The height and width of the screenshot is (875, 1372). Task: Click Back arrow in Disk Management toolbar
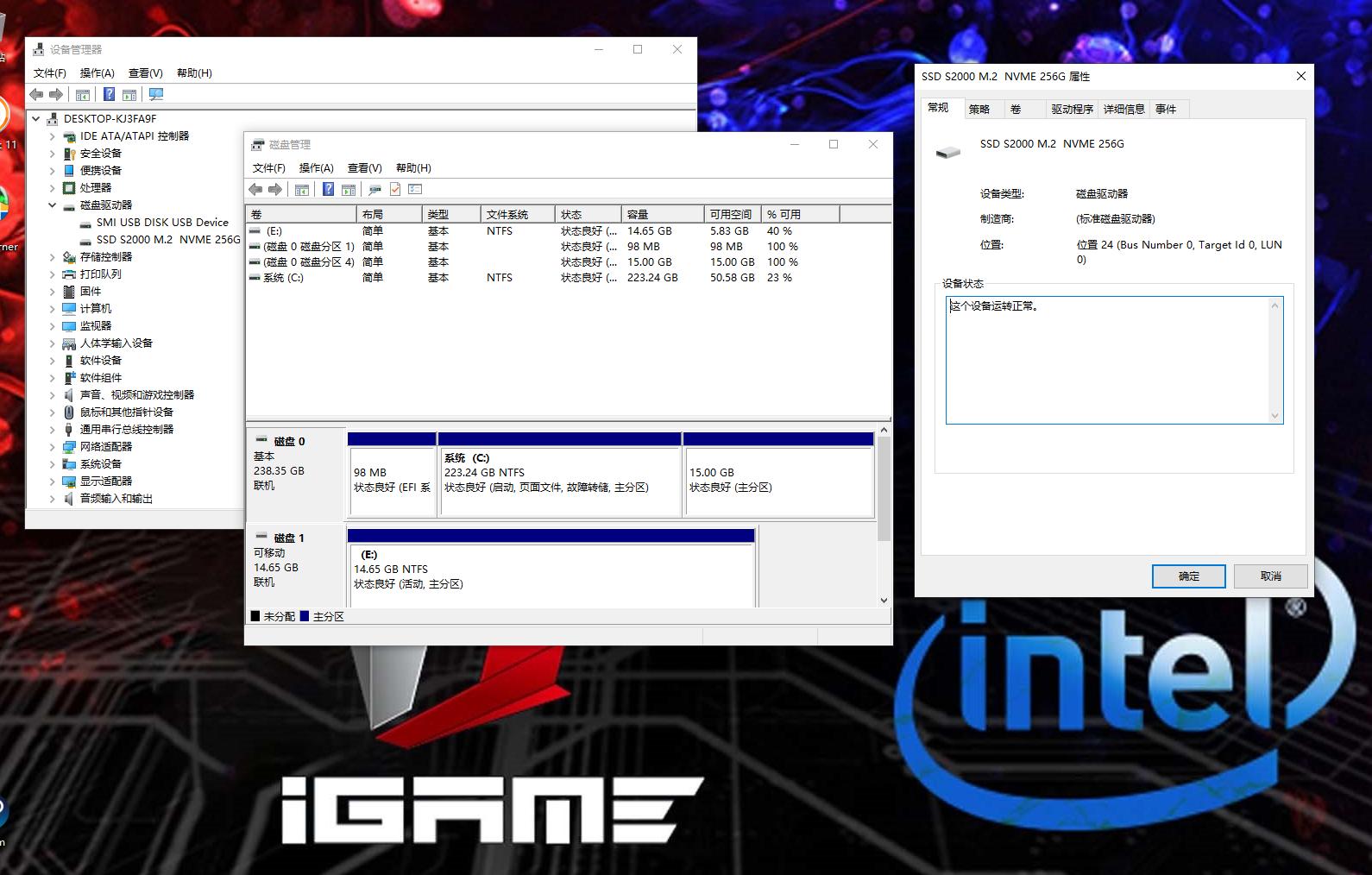coord(255,189)
